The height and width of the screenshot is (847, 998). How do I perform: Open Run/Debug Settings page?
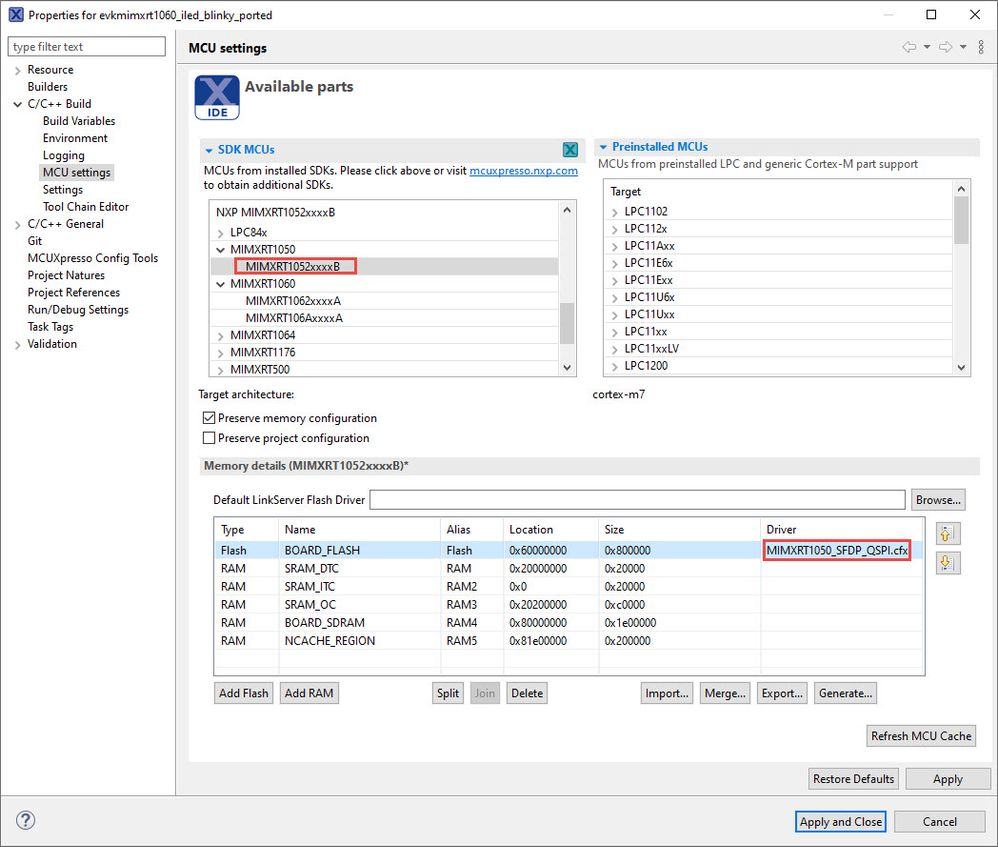click(78, 310)
